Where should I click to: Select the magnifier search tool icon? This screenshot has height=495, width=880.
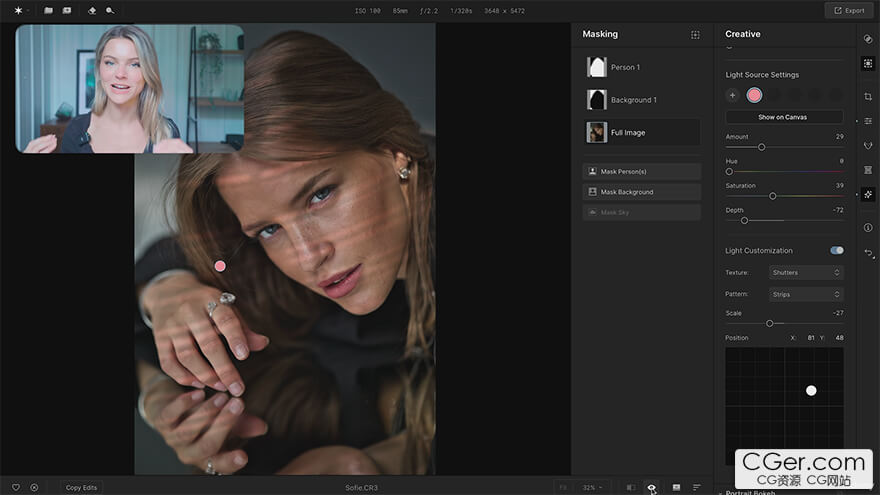[110, 11]
